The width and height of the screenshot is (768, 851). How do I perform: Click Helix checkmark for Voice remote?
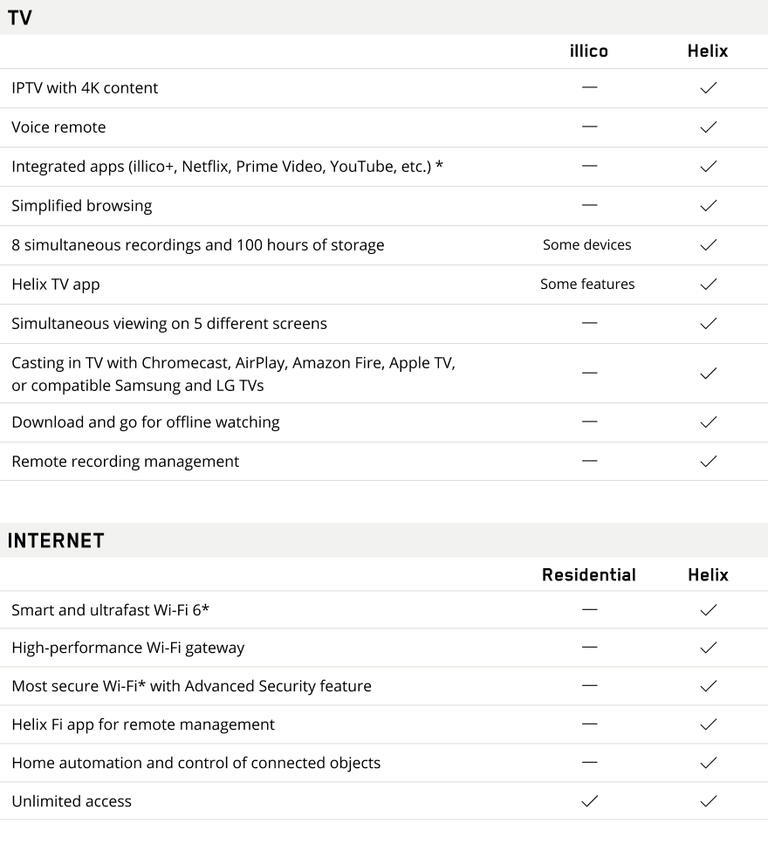708,127
